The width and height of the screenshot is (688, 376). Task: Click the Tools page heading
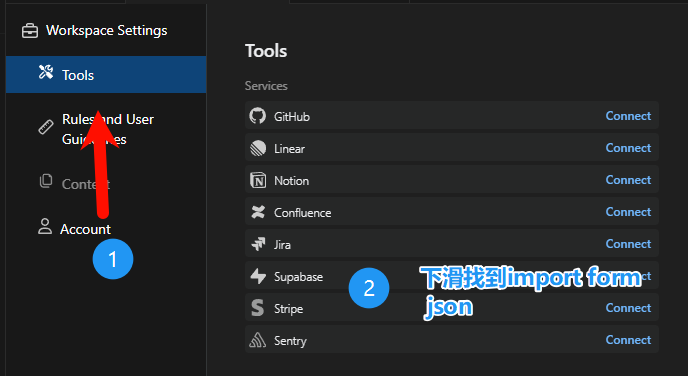(x=266, y=51)
